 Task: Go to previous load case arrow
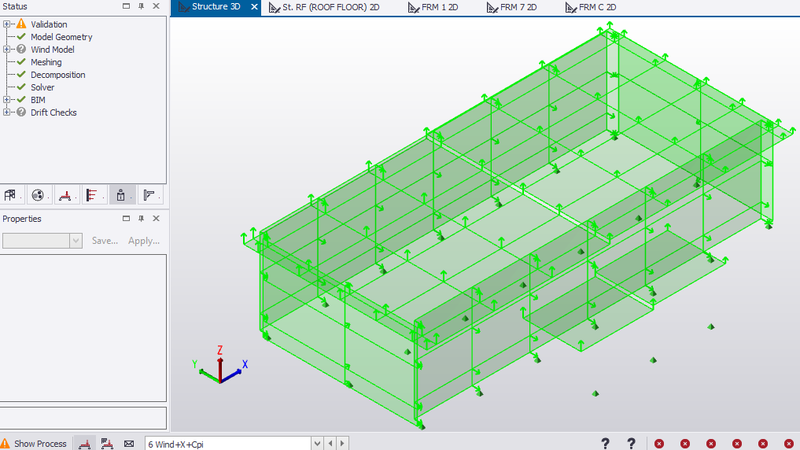tap(331, 444)
